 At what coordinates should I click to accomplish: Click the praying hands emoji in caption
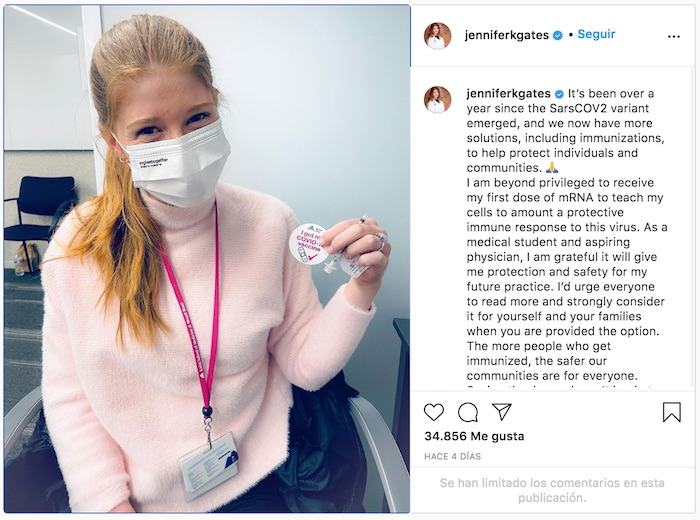[552, 168]
